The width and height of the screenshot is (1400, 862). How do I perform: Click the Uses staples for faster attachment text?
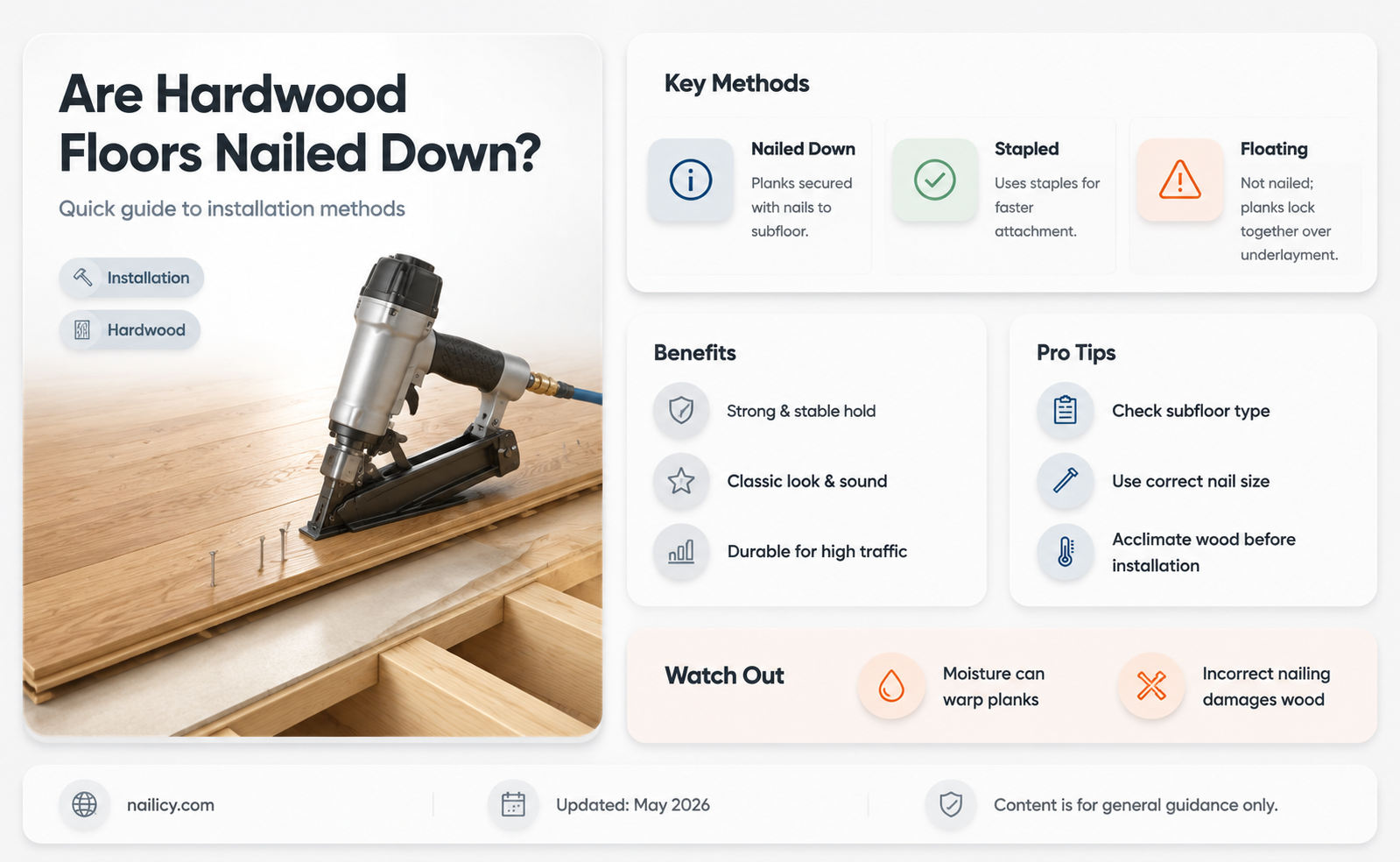tap(1047, 207)
